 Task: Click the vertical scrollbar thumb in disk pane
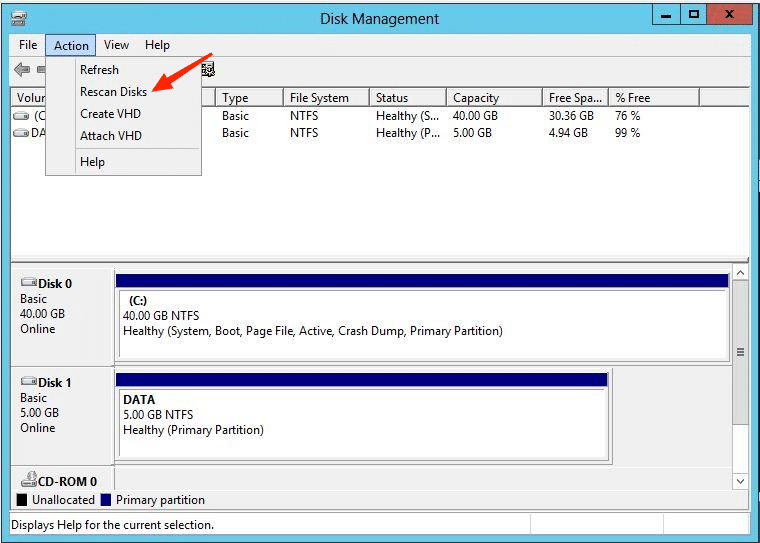point(740,352)
